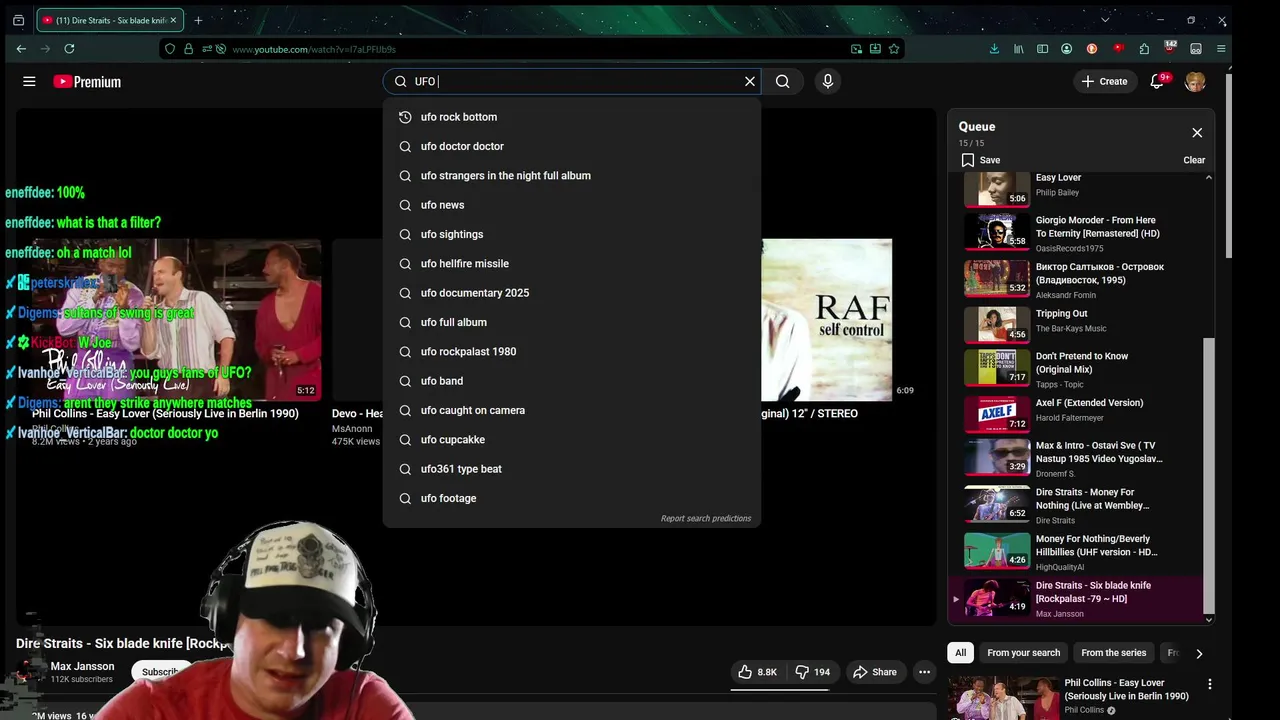Choose suggestion ufo doctor doctor

coord(572,146)
